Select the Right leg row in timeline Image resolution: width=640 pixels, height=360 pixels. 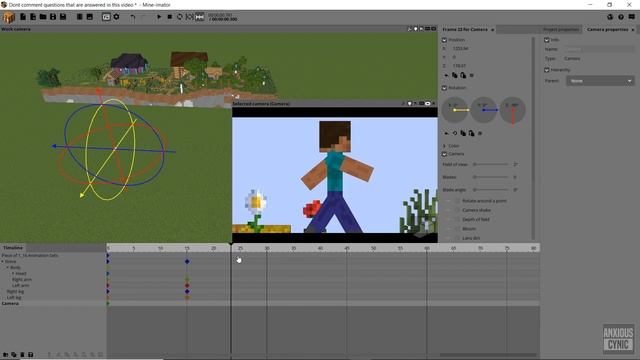coord(53,292)
